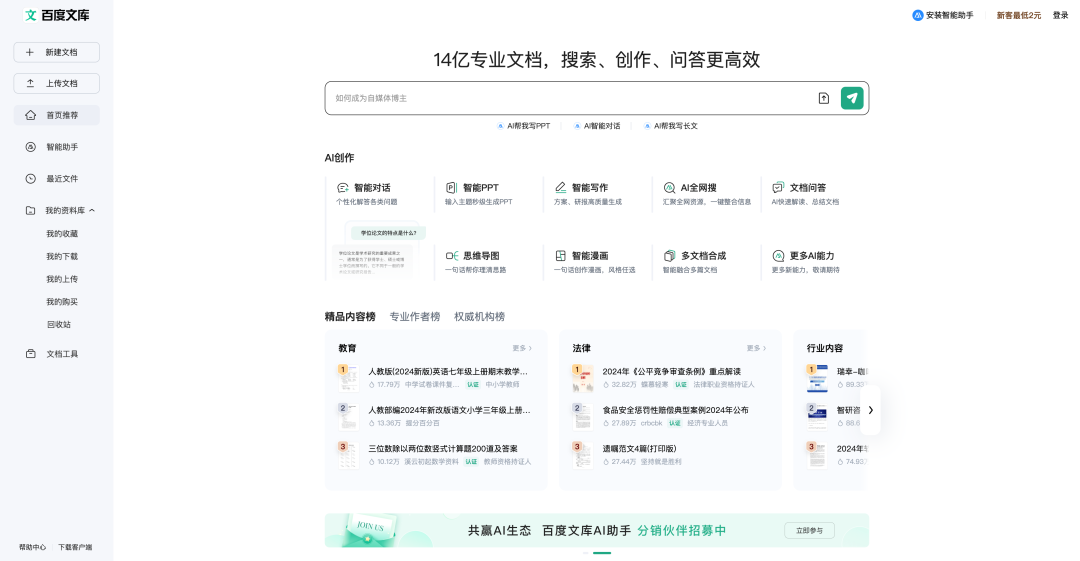Open the 最近文件 clock icon
This screenshot has height=561, width=1080.
[30, 178]
